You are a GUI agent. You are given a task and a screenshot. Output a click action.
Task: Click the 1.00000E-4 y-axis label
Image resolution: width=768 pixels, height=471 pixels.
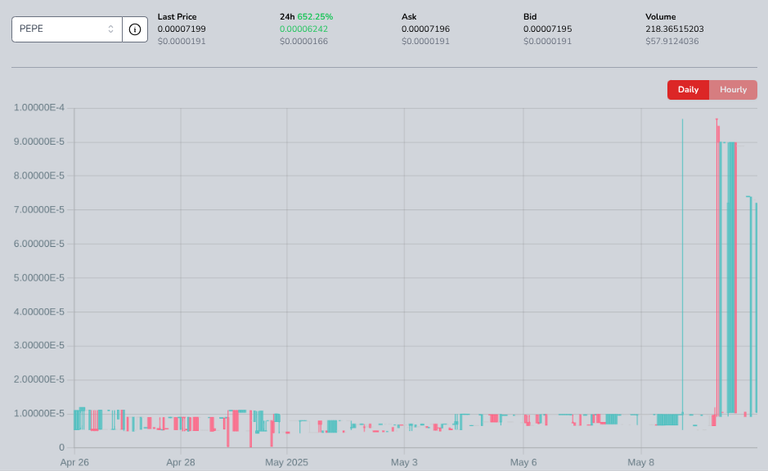[x=39, y=108]
